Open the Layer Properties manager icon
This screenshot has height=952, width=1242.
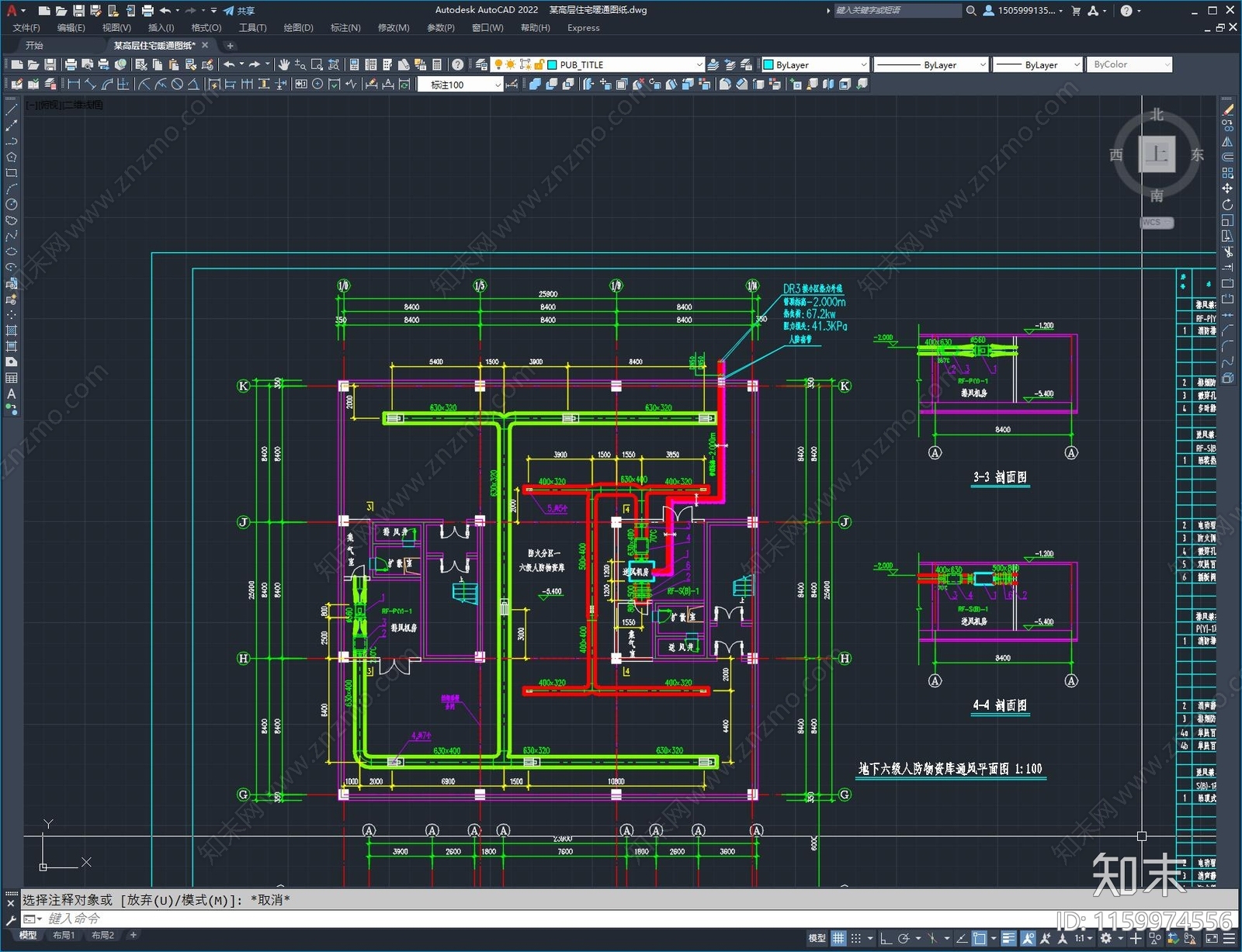[481, 64]
